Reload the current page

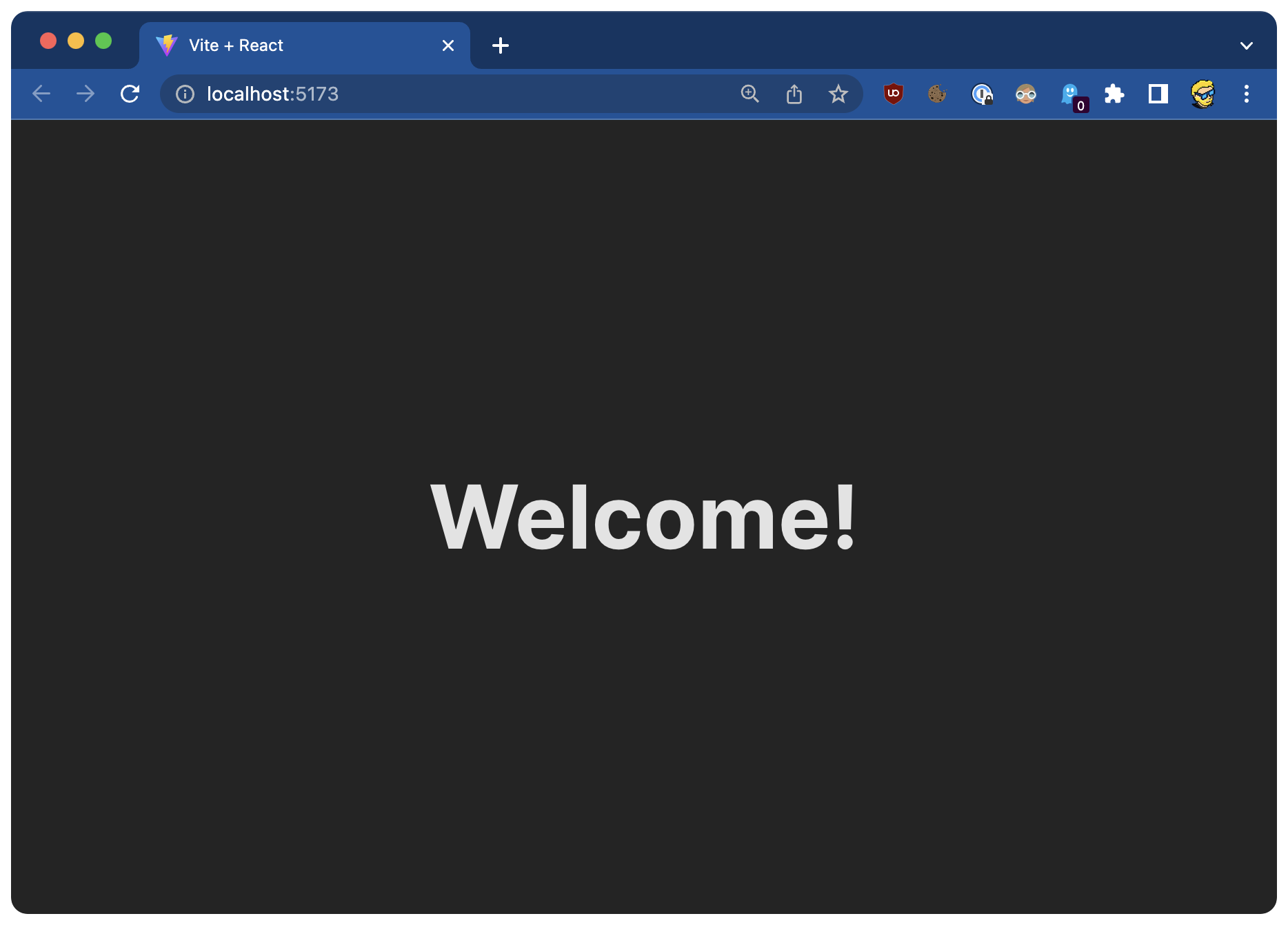[130, 94]
